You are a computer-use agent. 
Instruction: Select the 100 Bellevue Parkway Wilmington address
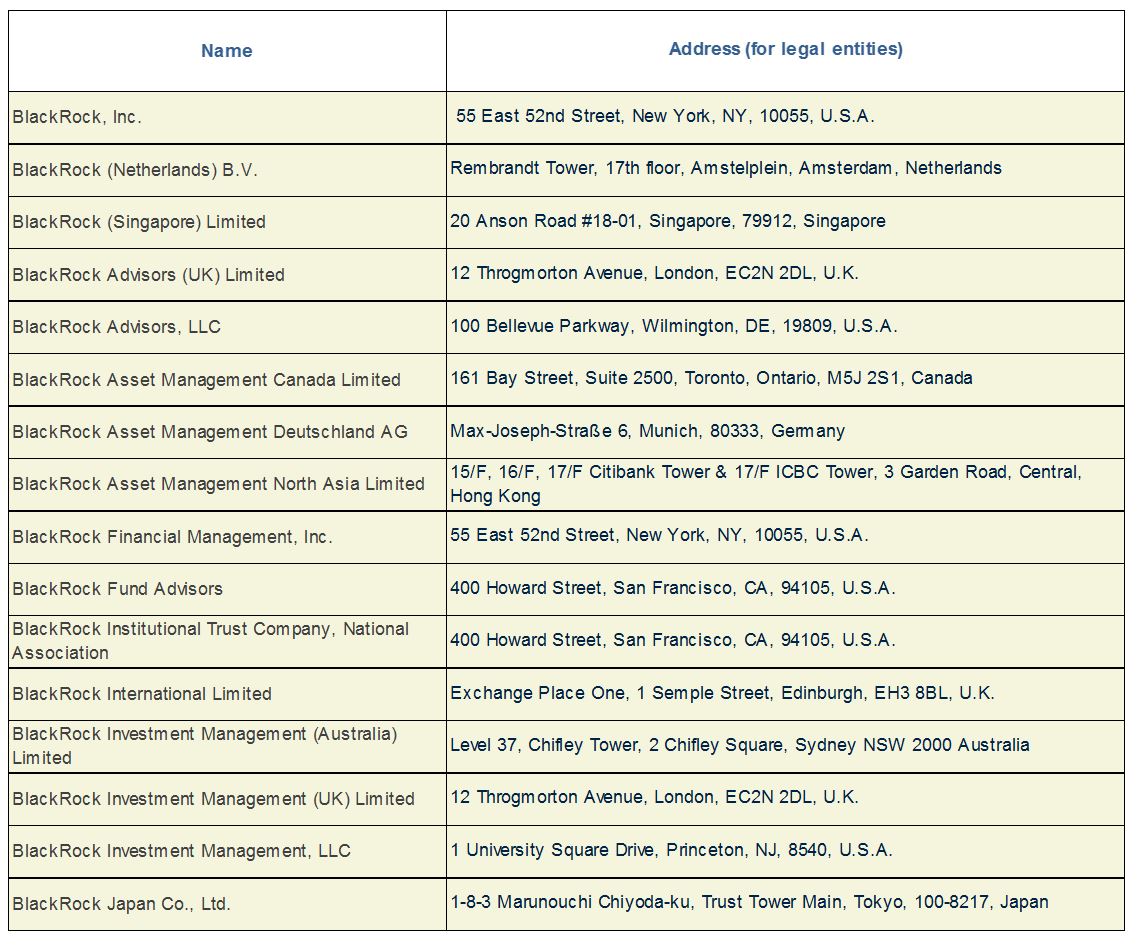pos(785,327)
